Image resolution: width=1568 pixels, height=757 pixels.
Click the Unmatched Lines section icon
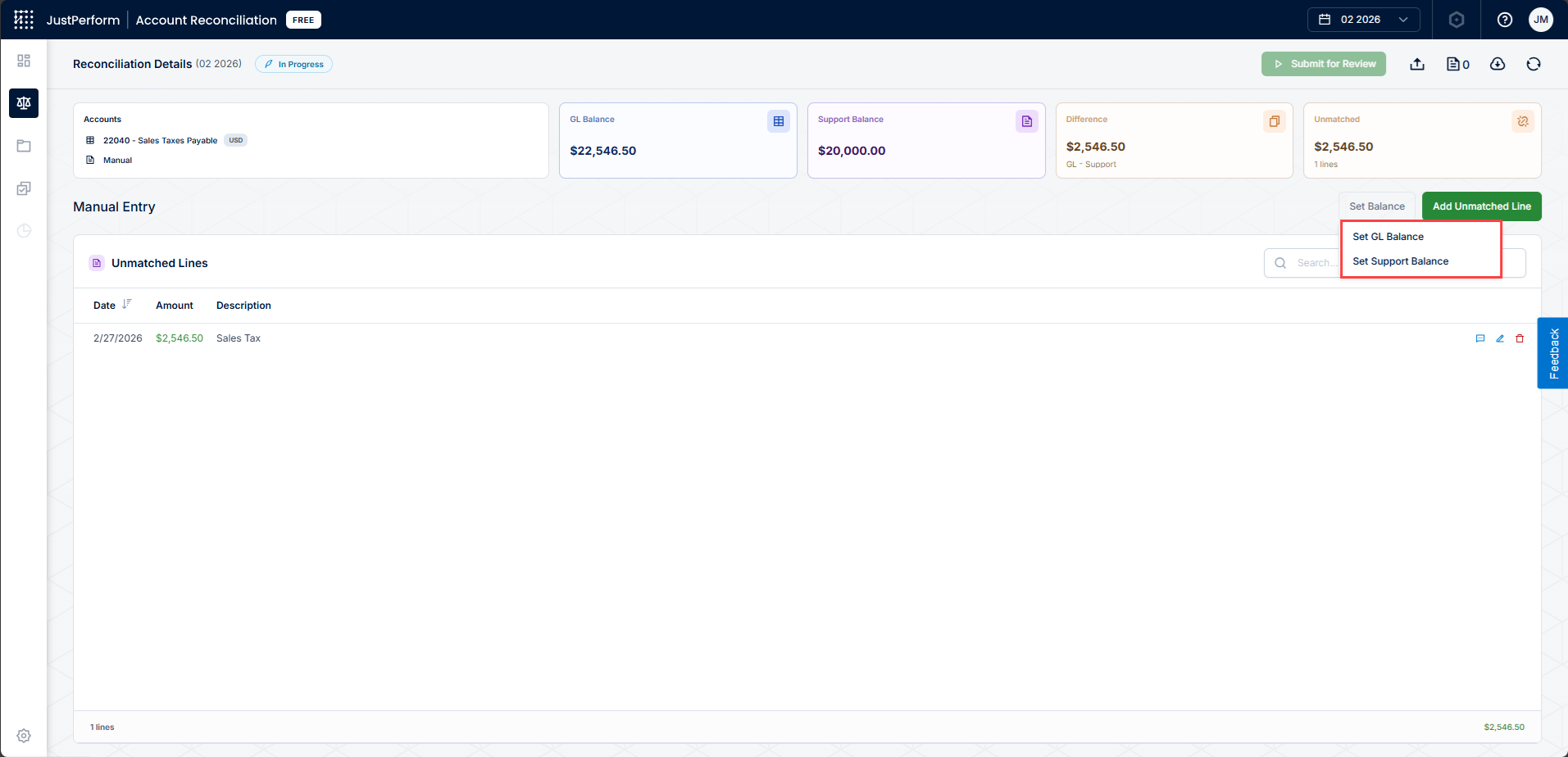97,263
